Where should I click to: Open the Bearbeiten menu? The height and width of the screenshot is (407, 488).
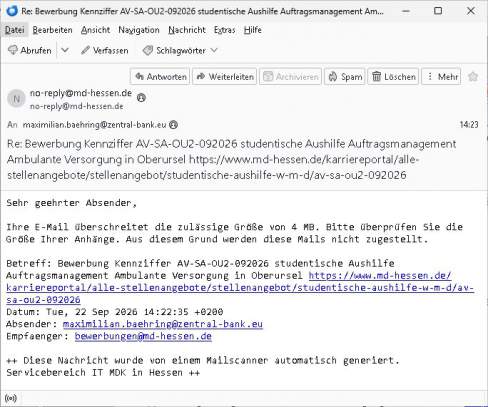click(52, 30)
